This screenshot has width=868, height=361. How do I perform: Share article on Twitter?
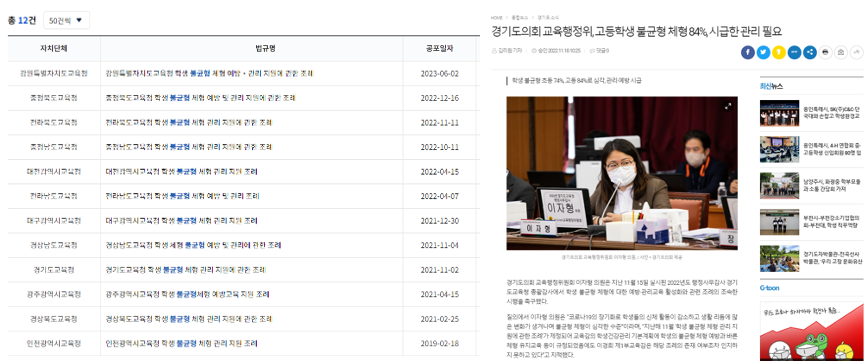[x=763, y=53]
